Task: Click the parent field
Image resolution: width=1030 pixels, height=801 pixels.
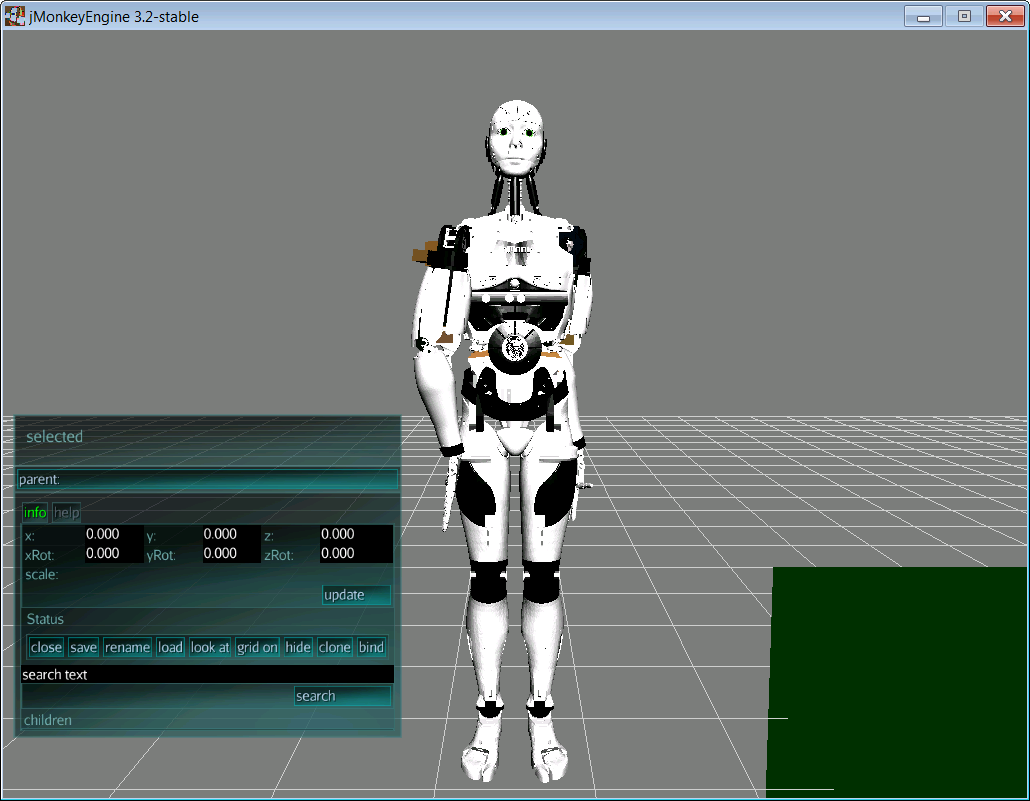Action: coord(208,480)
